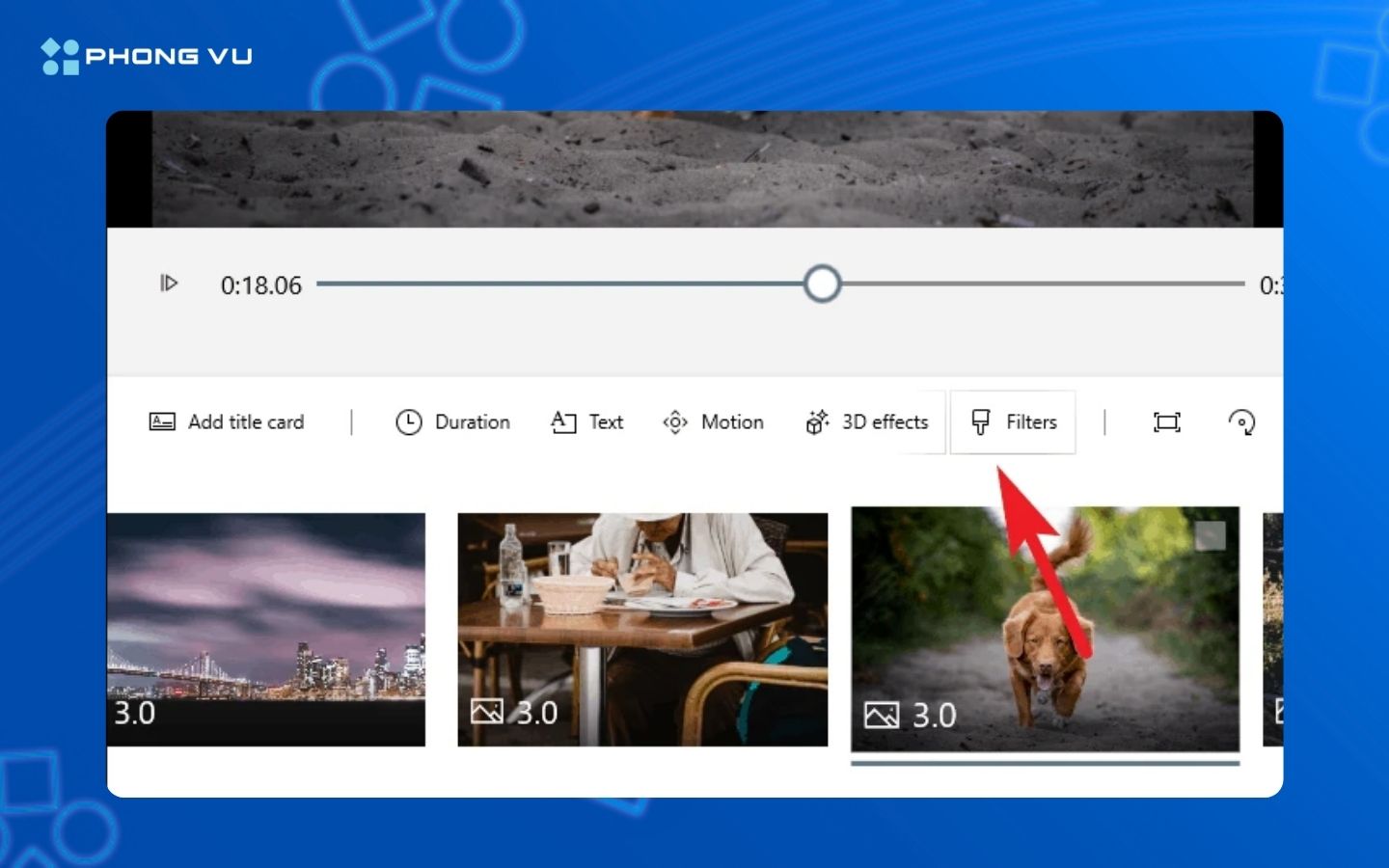Click the seek bar's circular handle
The height and width of the screenshot is (868, 1389).
[822, 285]
